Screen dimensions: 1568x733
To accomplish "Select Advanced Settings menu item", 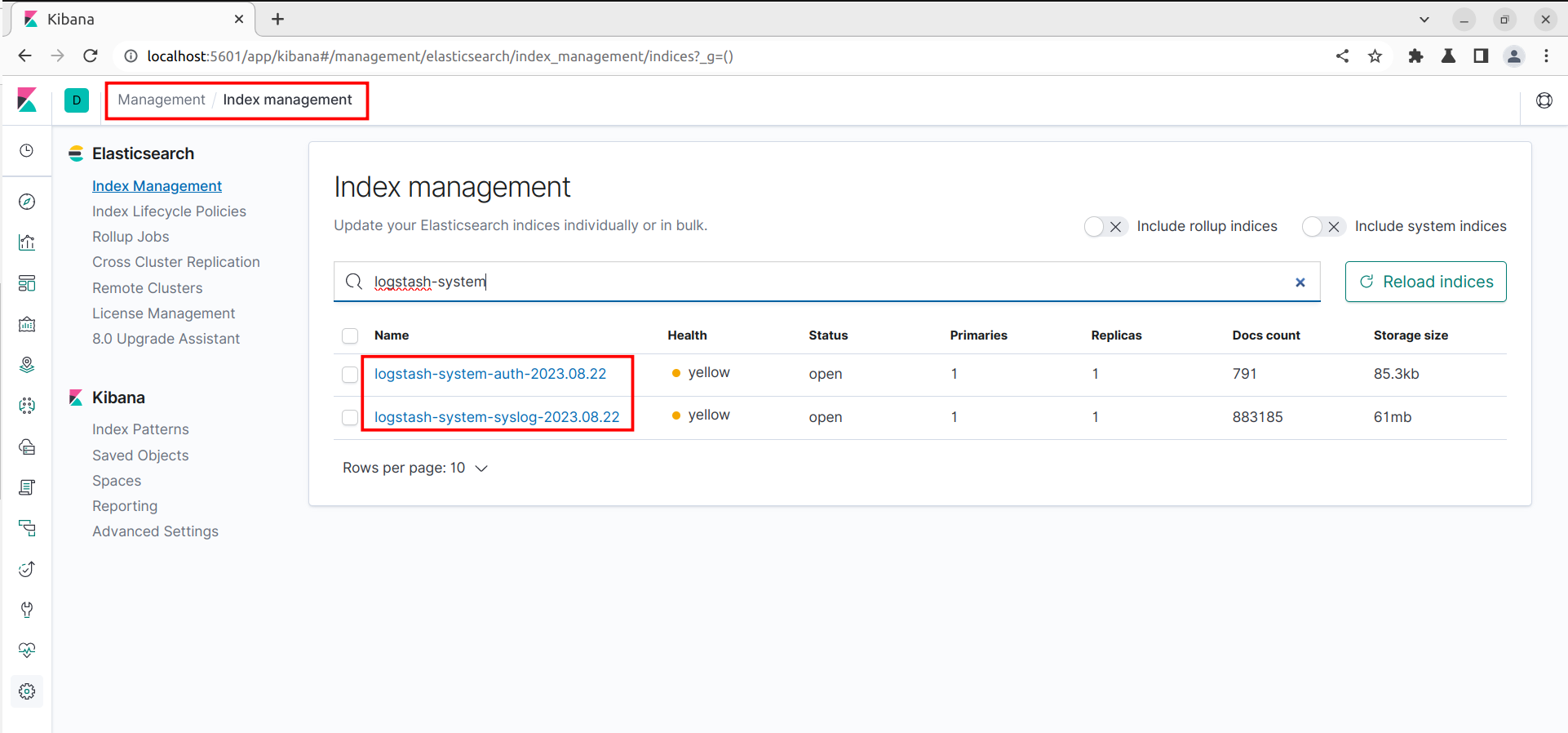I will 155,531.
